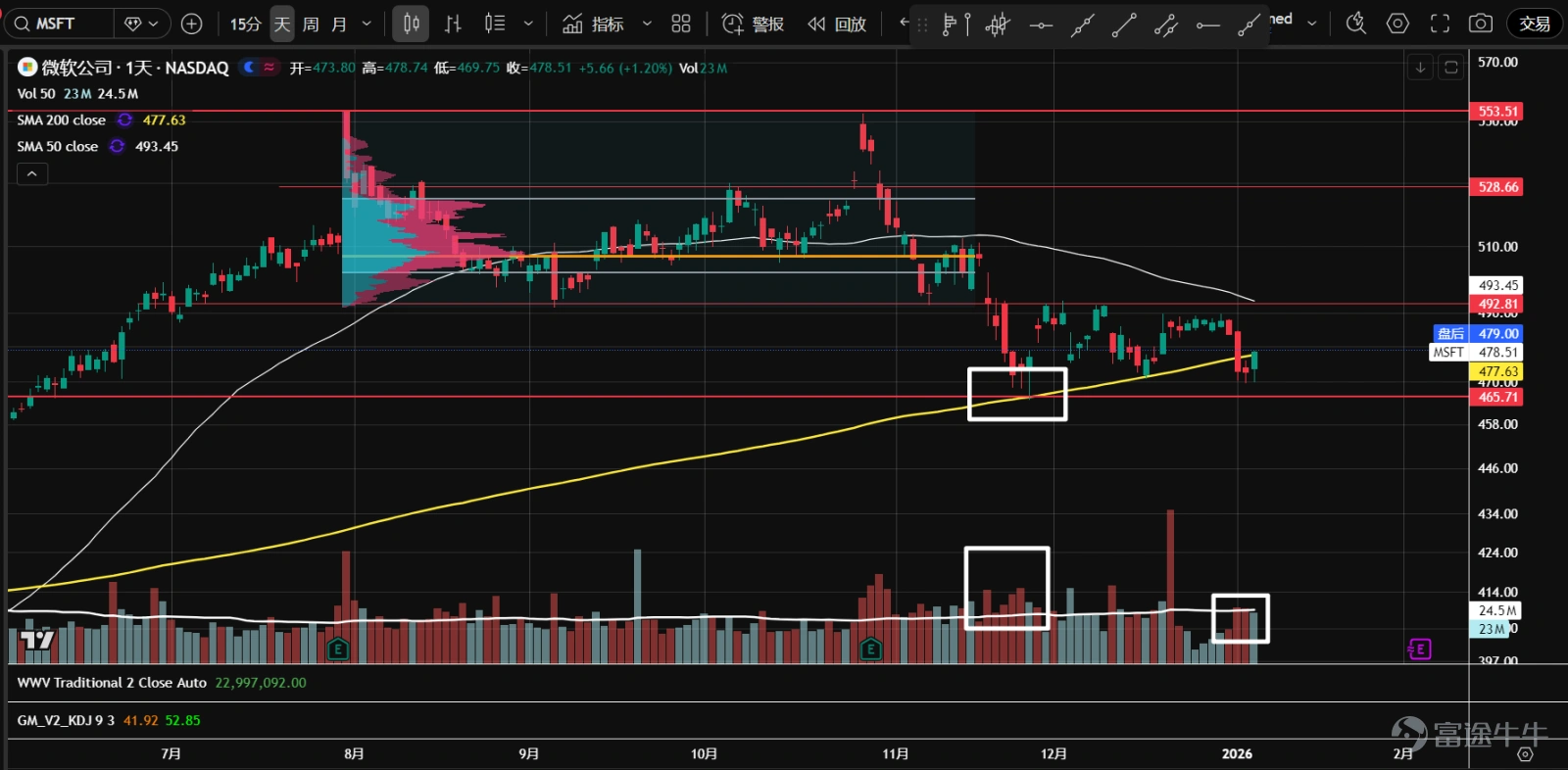Click the down-arrow button near price axis

(x=1420, y=67)
